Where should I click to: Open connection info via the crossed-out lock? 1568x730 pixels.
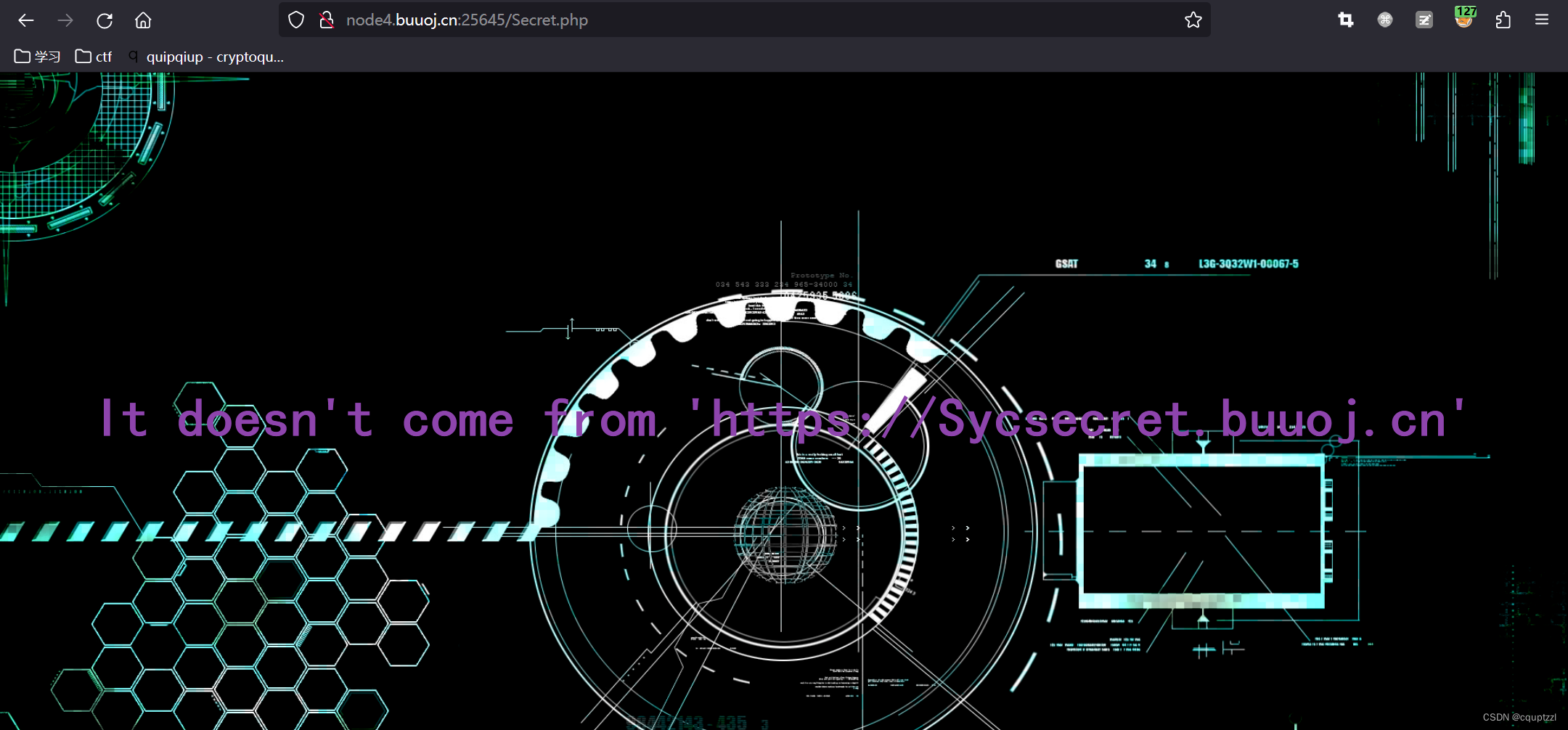click(x=325, y=20)
